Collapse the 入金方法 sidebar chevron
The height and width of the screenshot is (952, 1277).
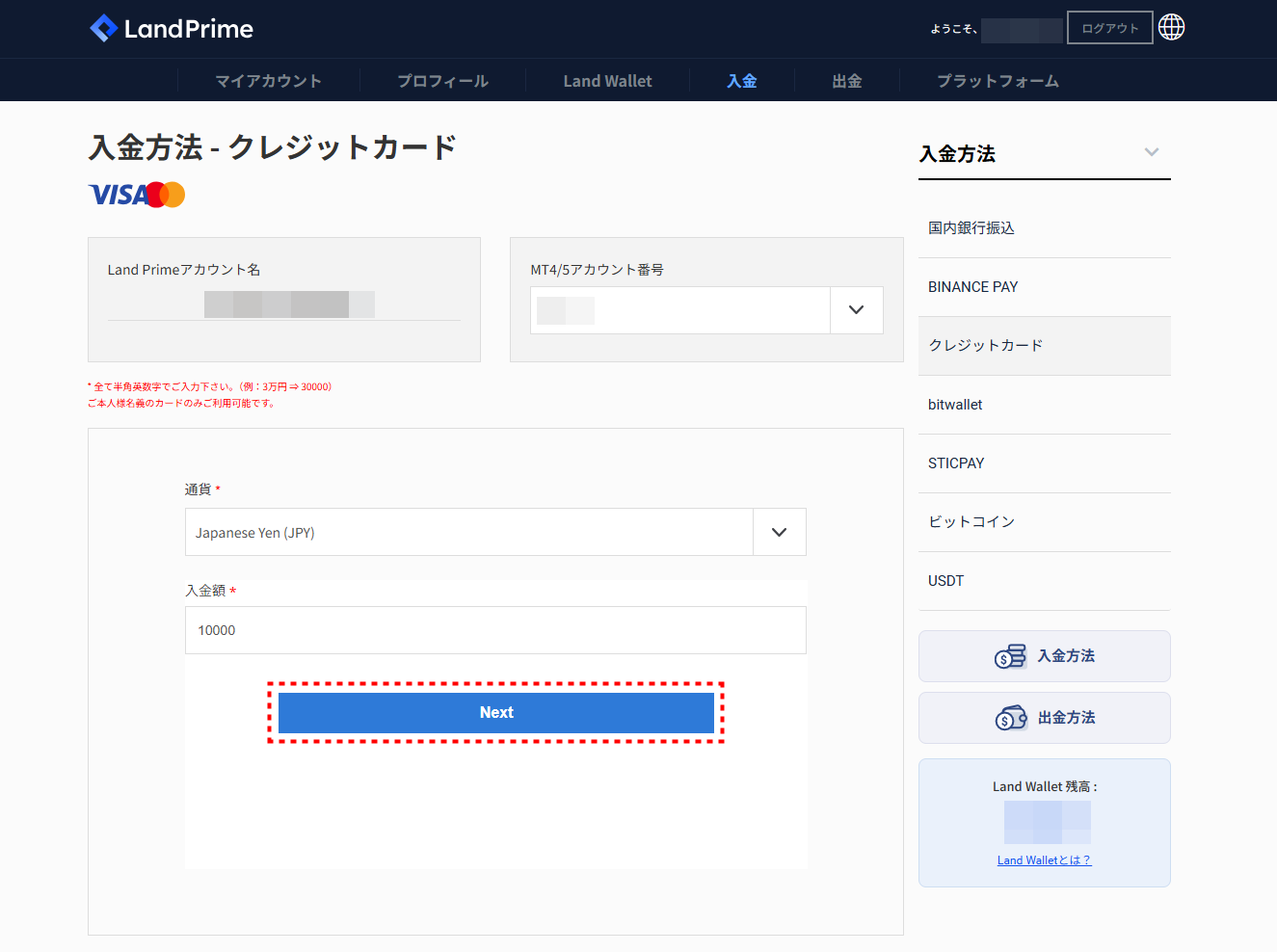point(1152,152)
